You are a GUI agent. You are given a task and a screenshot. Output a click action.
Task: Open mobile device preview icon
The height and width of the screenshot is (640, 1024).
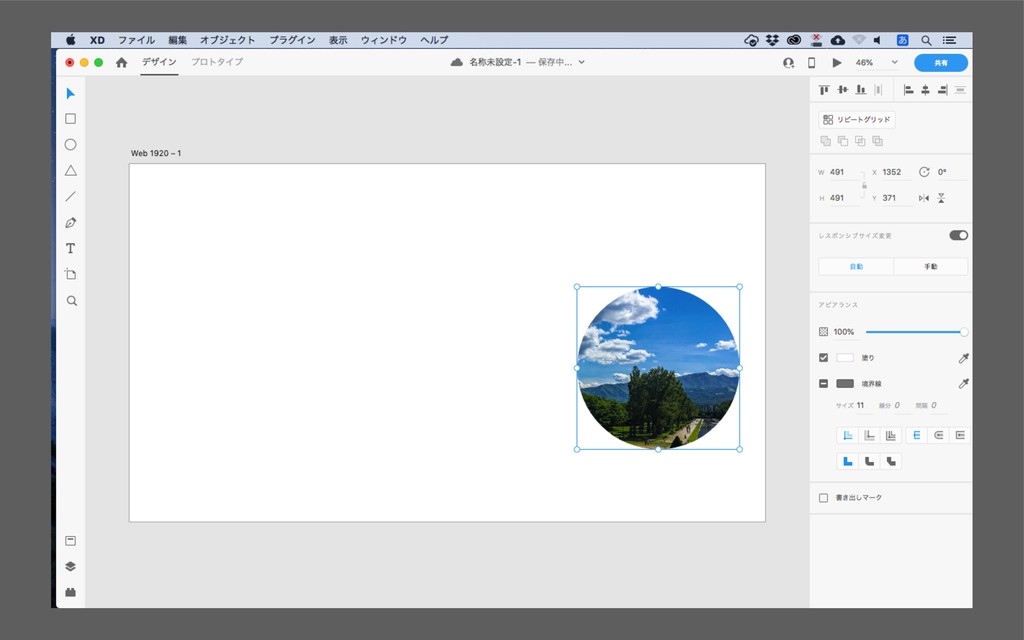[x=812, y=63]
